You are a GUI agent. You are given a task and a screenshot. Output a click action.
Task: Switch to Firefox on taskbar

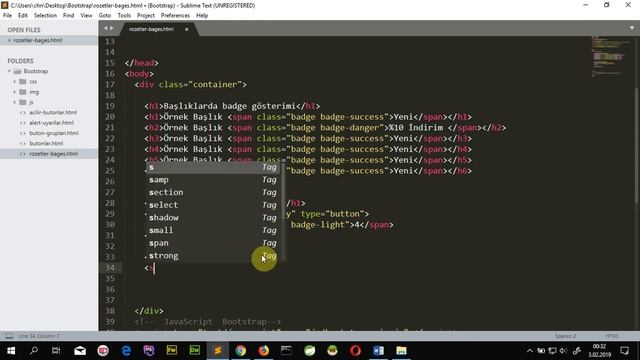[264, 351]
